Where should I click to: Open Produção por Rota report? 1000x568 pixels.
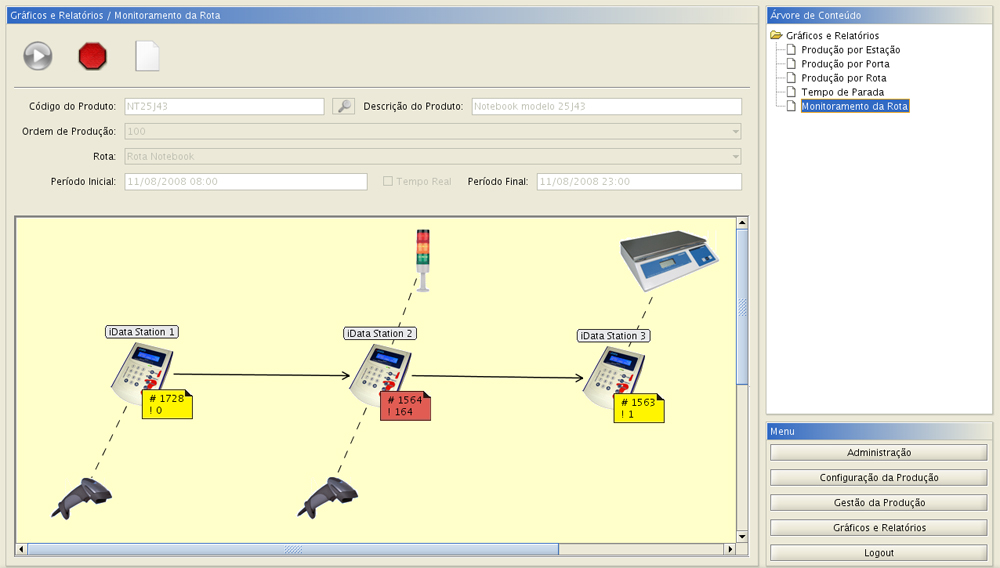coord(844,78)
